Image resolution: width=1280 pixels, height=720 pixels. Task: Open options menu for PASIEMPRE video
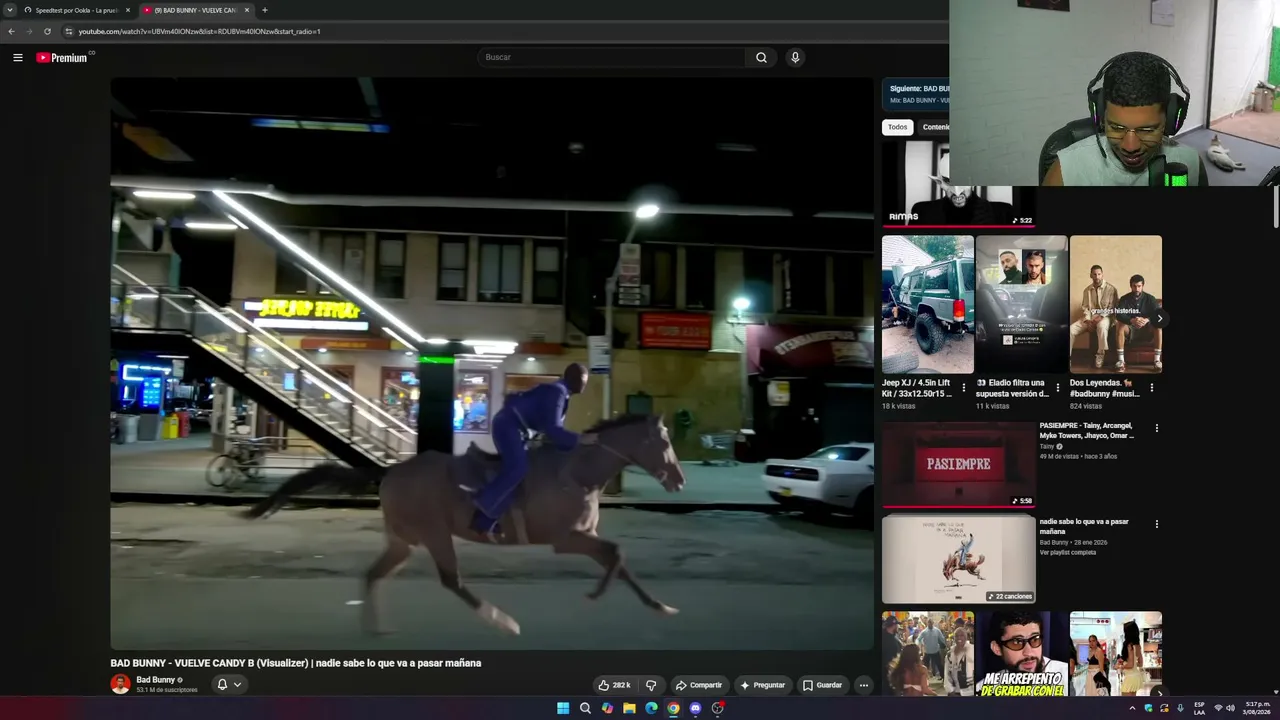point(1157,428)
